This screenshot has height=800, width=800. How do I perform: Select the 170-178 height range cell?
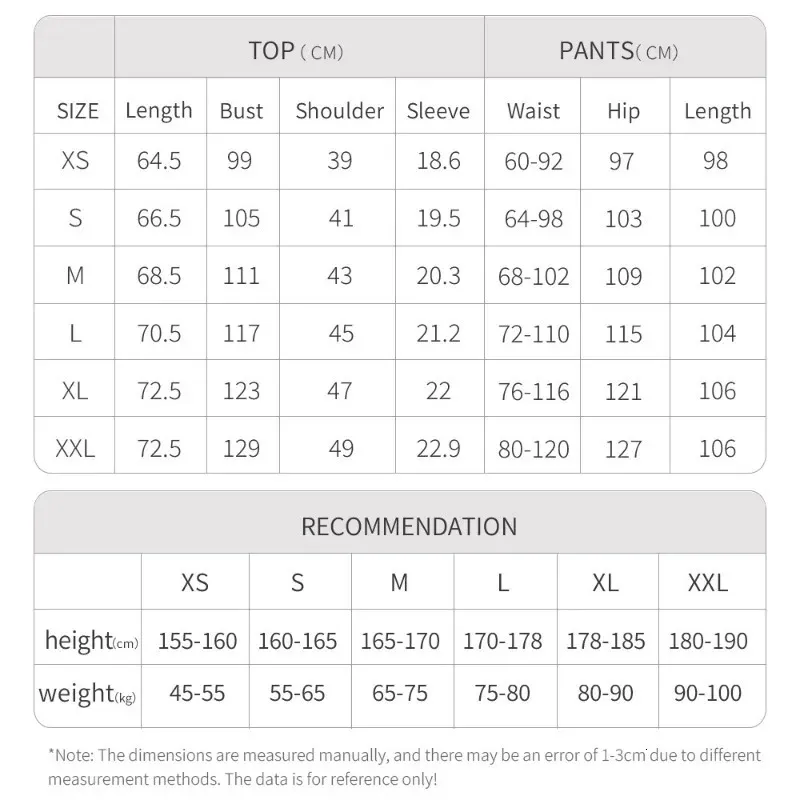click(x=503, y=641)
